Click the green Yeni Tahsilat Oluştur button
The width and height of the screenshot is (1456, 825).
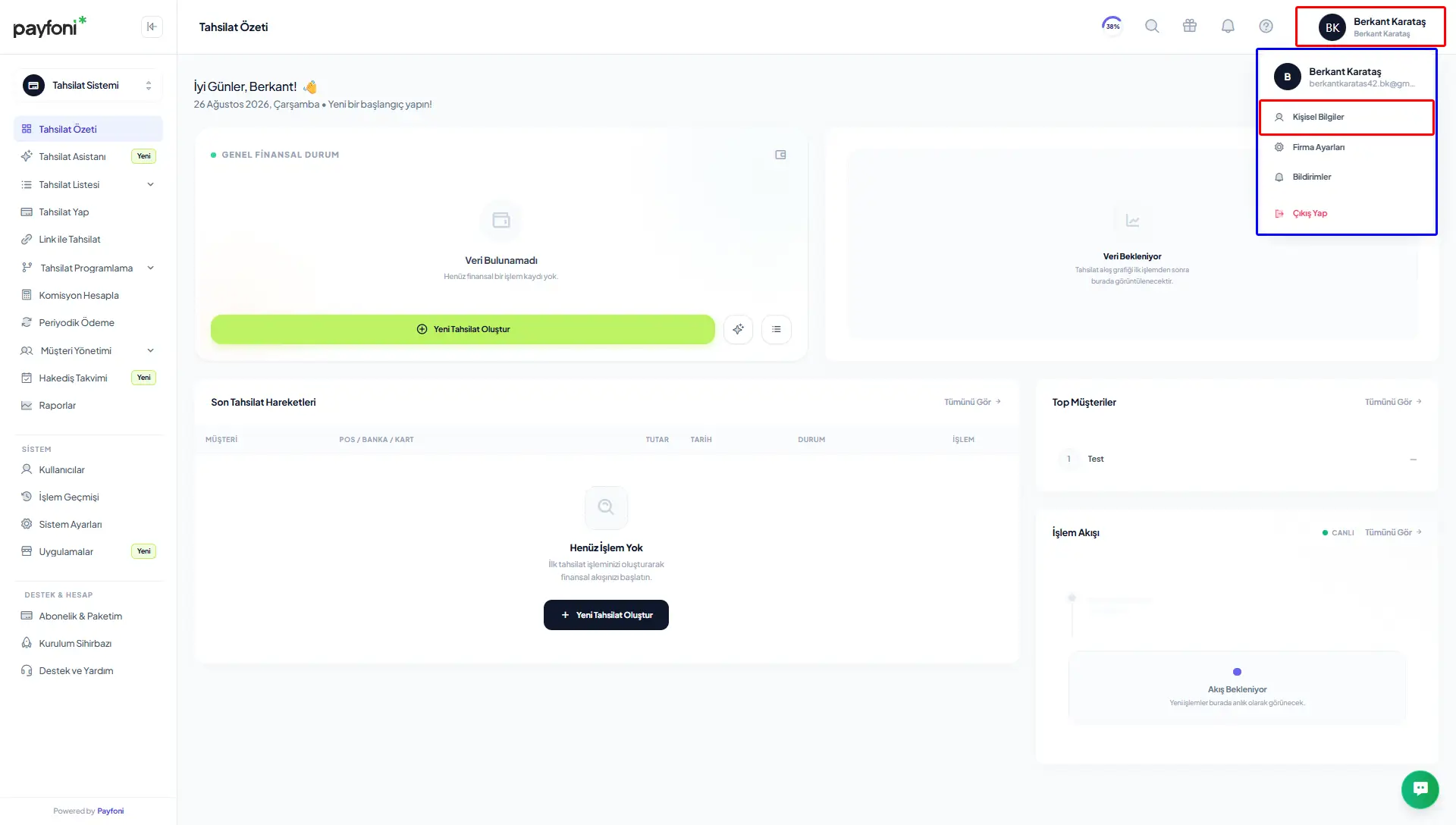click(463, 329)
